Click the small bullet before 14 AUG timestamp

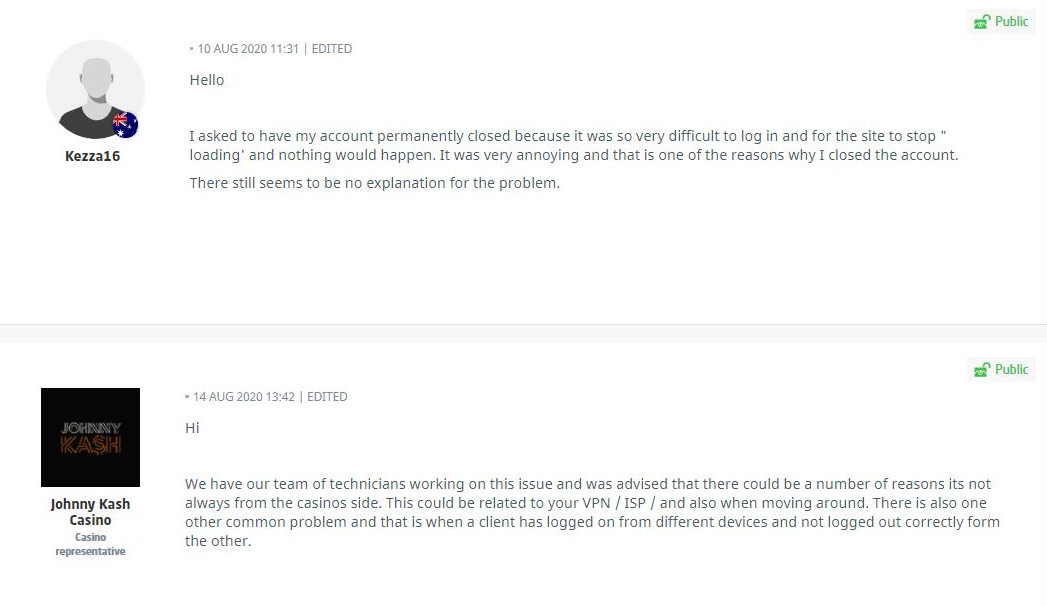[x=187, y=396]
